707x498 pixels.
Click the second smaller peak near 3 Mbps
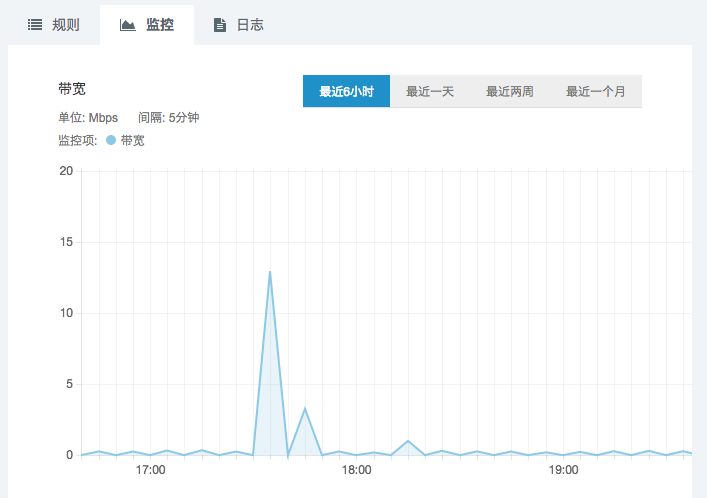pyautogui.click(x=305, y=408)
